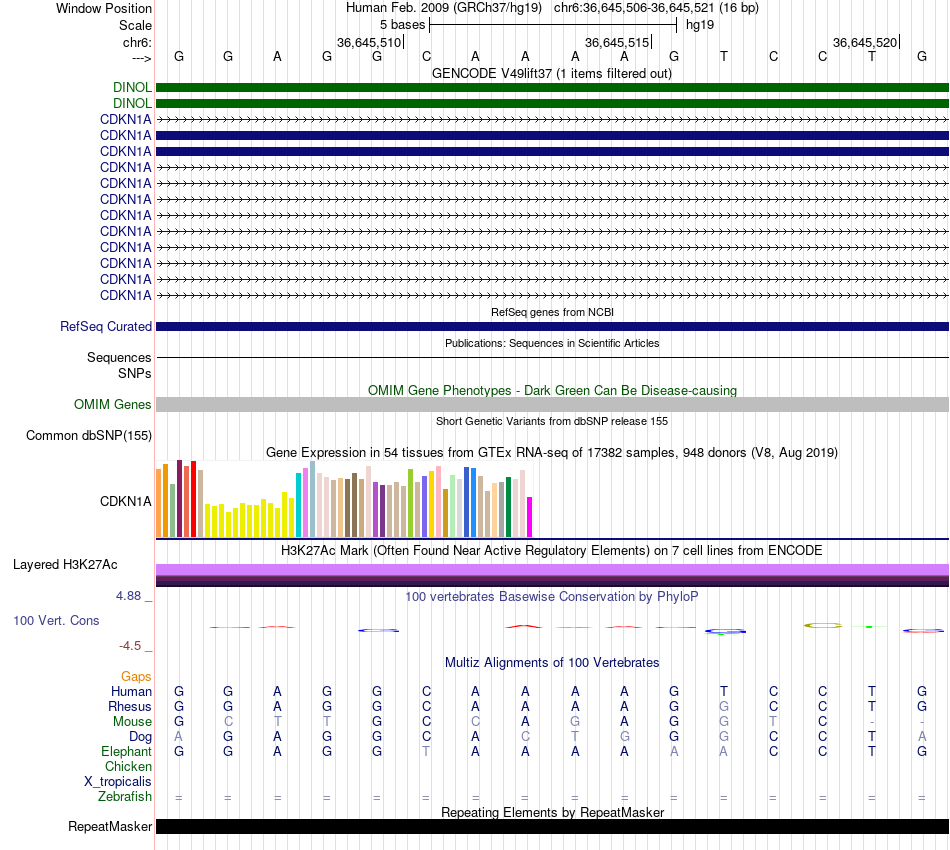
Task: Click the hg19 label beside the scale bar
Action: [x=700, y=25]
